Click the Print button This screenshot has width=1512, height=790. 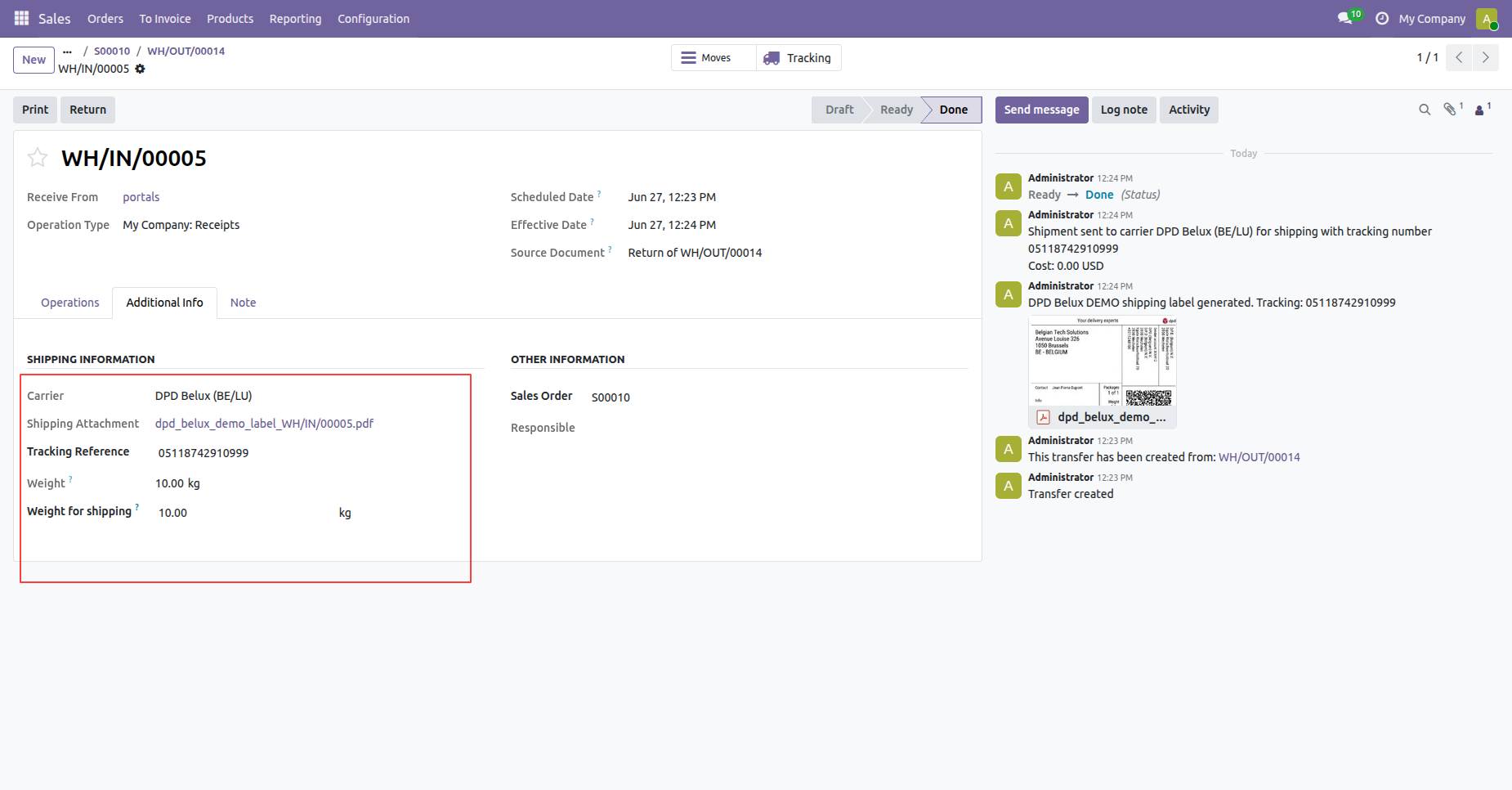click(35, 110)
